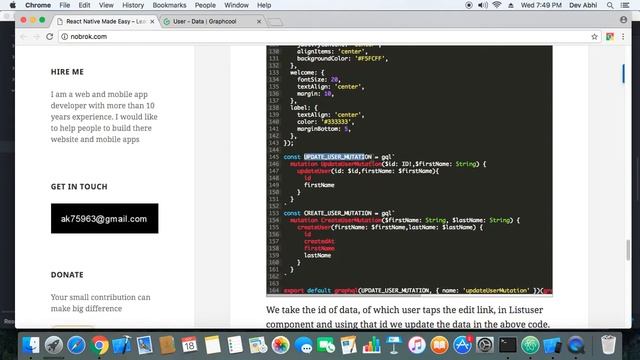The width and height of the screenshot is (640, 360).
Task: Open Trash from the Dock
Action: [608, 345]
